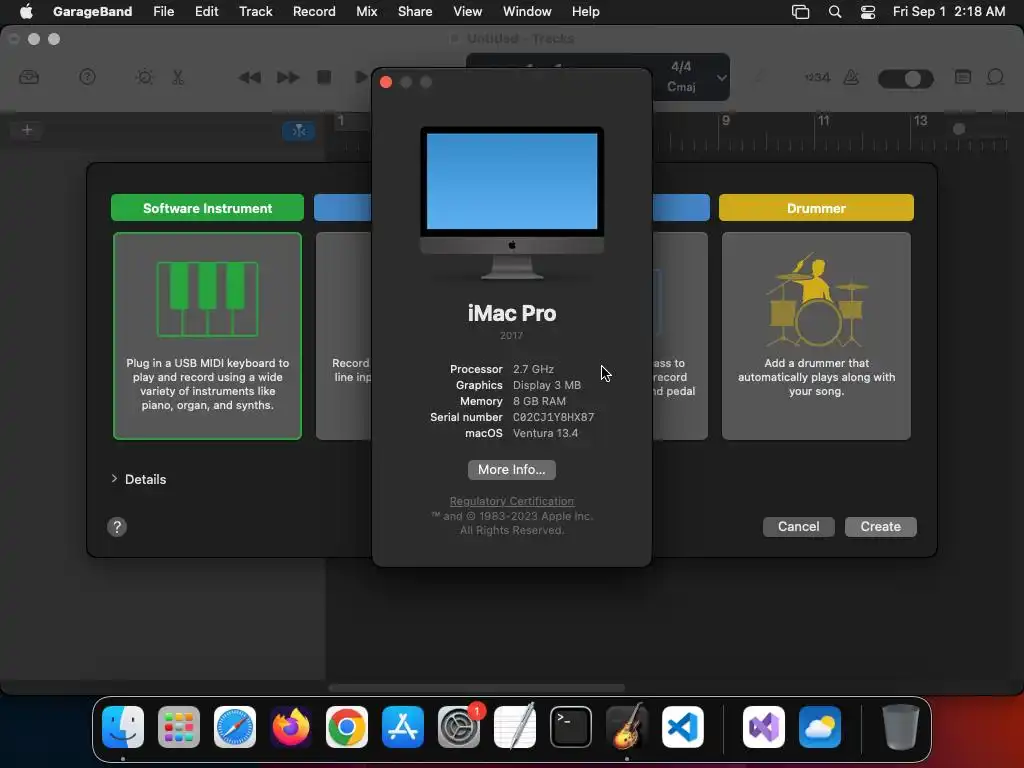Image resolution: width=1024 pixels, height=768 pixels.
Task: Select the Software Instrument header
Action: click(x=207, y=208)
